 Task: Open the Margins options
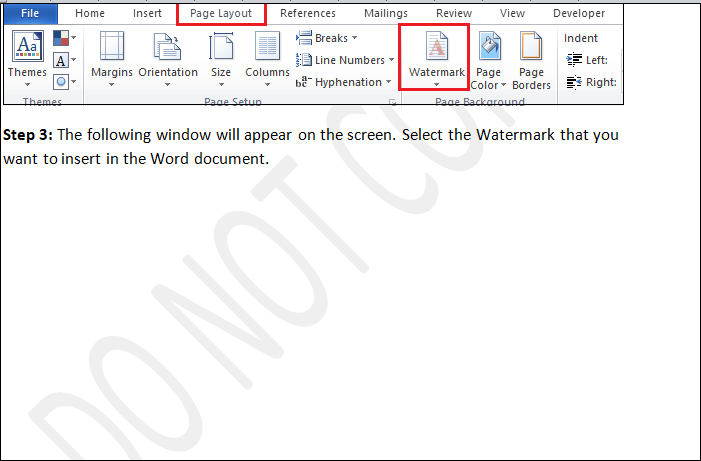111,58
